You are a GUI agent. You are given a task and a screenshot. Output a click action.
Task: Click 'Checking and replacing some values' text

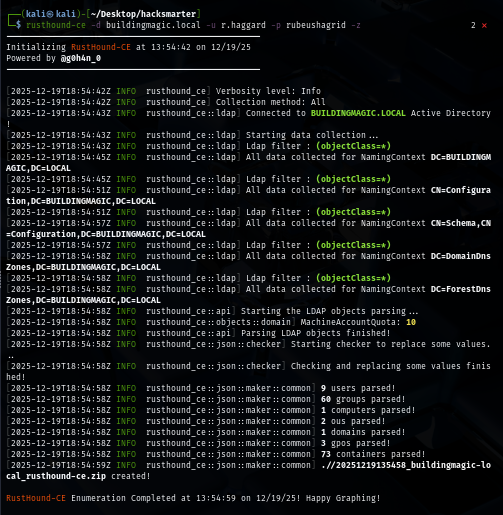click(x=376, y=366)
